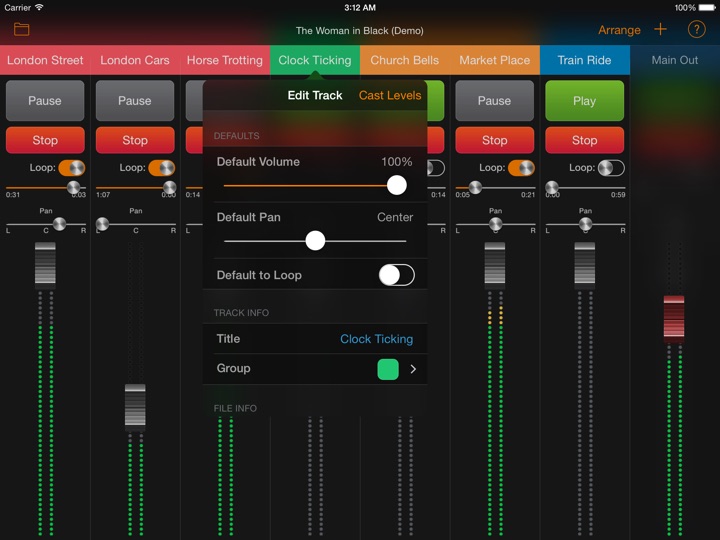This screenshot has width=720, height=540.
Task: Click Market Place remaining time 0:21
Action: 528,195
